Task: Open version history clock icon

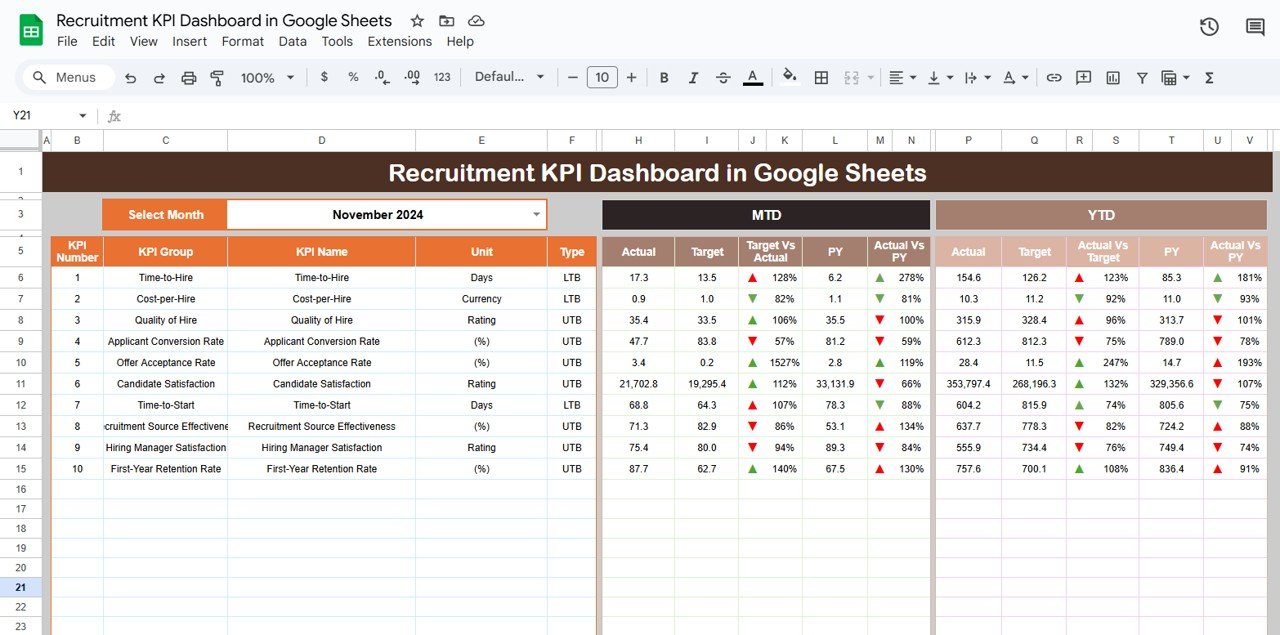Action: 1209,27
